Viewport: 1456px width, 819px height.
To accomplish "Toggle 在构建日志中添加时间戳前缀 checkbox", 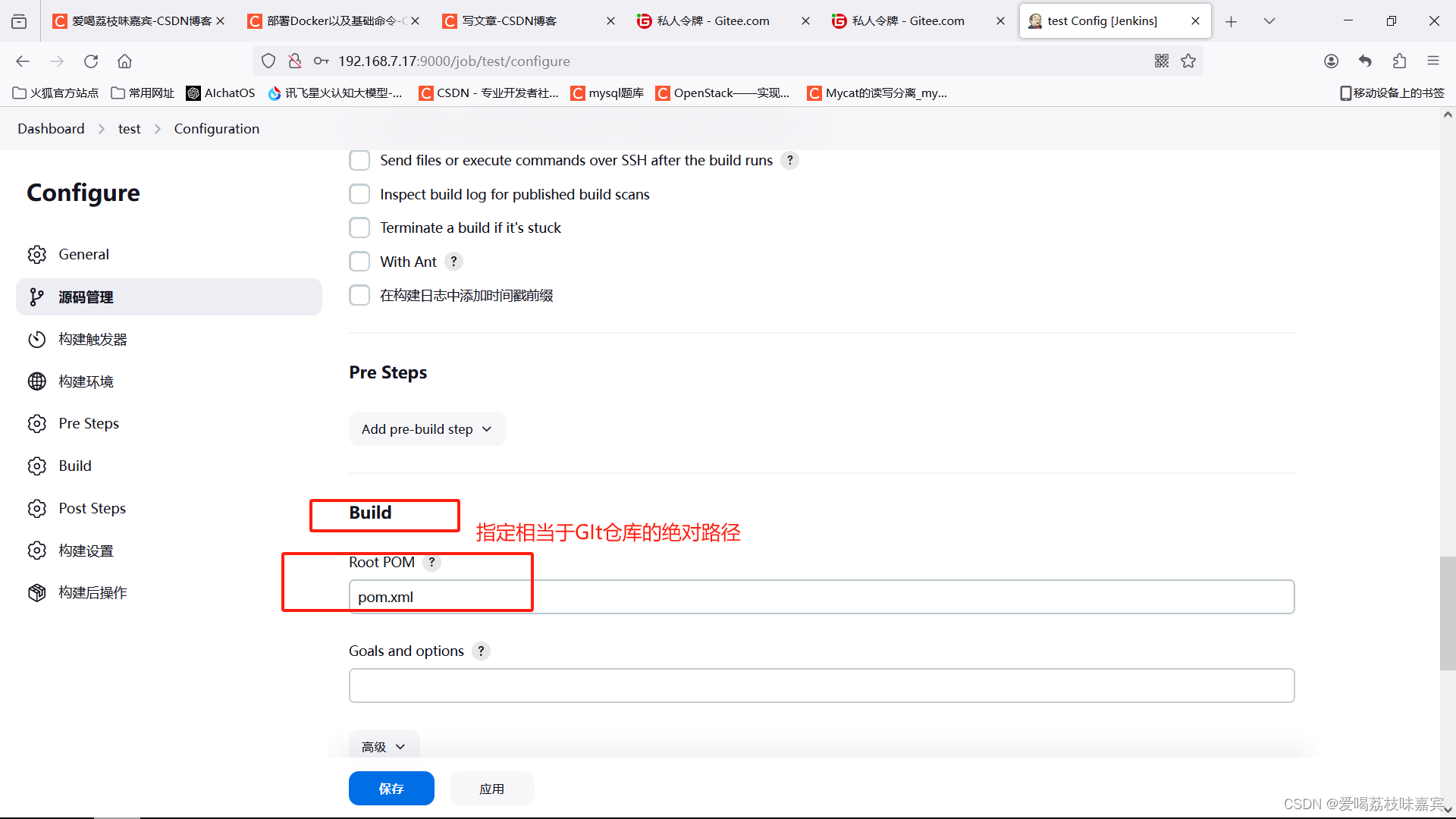I will [359, 294].
